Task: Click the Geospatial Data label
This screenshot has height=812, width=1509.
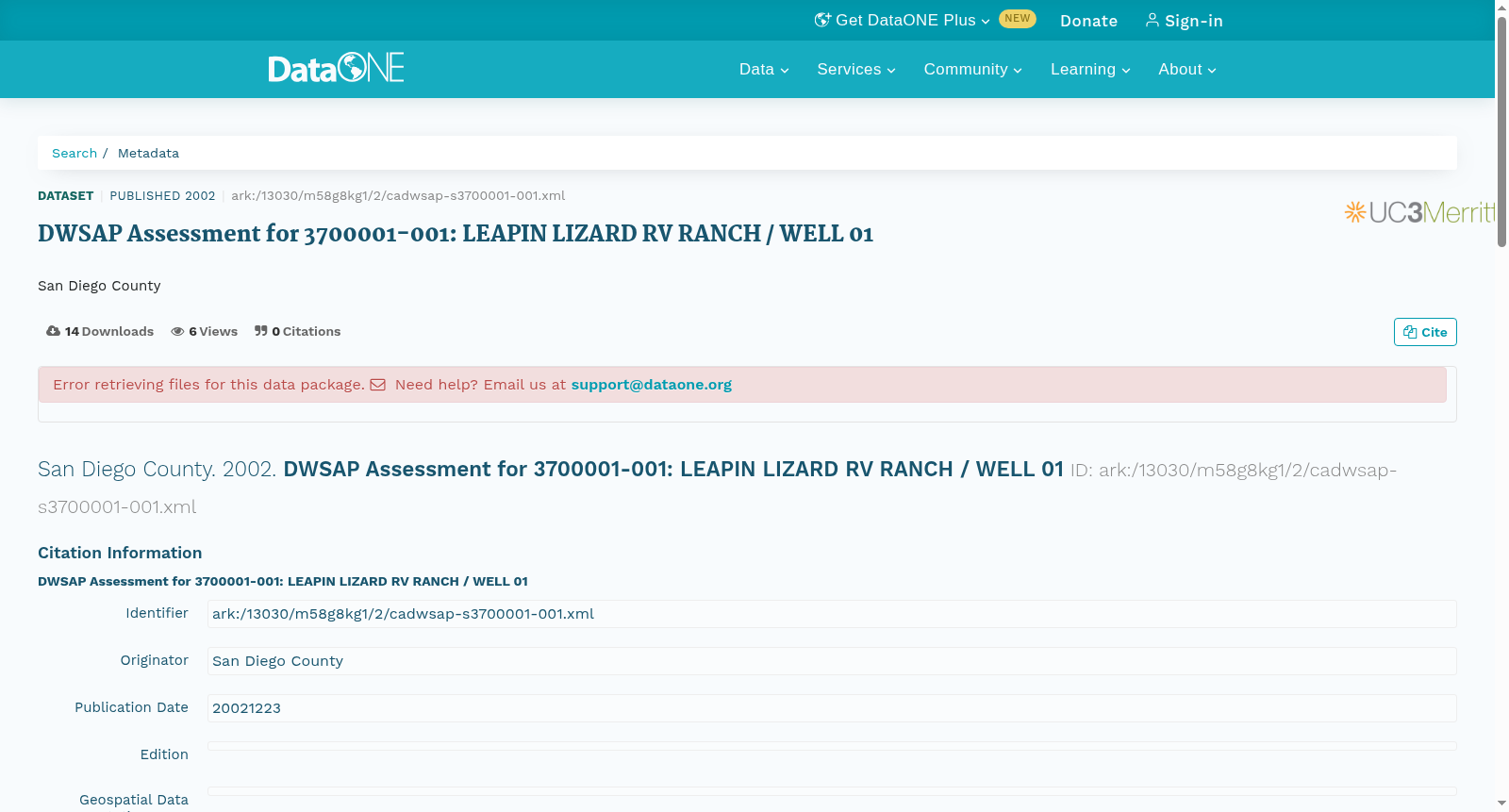Action: click(134, 800)
